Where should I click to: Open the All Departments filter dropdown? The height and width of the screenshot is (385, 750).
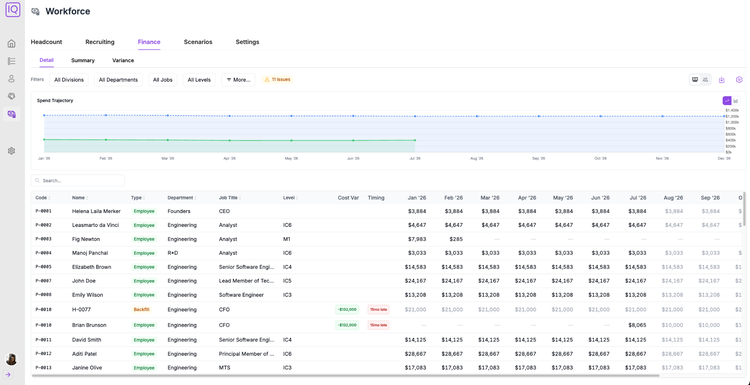[118, 80]
